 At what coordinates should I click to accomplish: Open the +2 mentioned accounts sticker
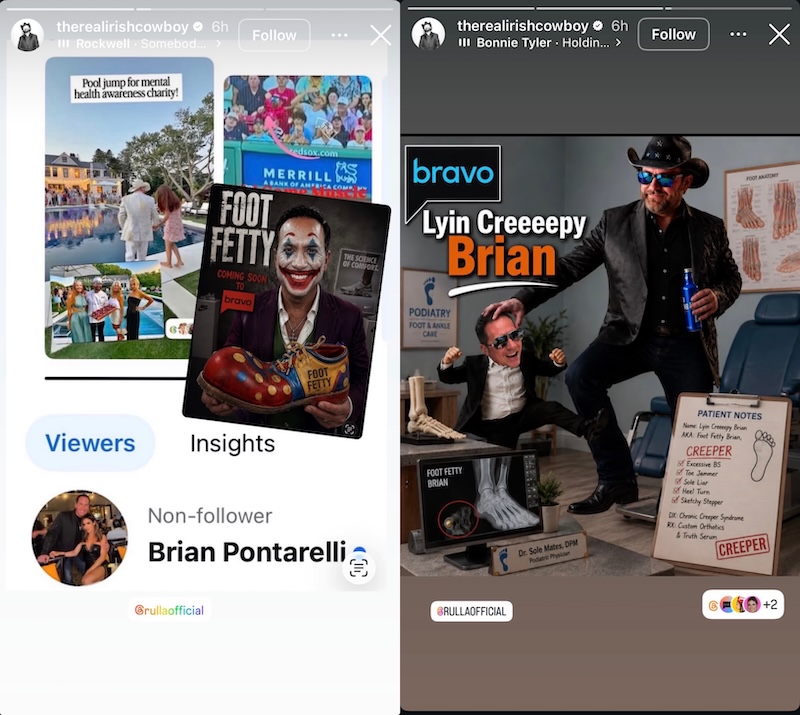[x=743, y=605]
